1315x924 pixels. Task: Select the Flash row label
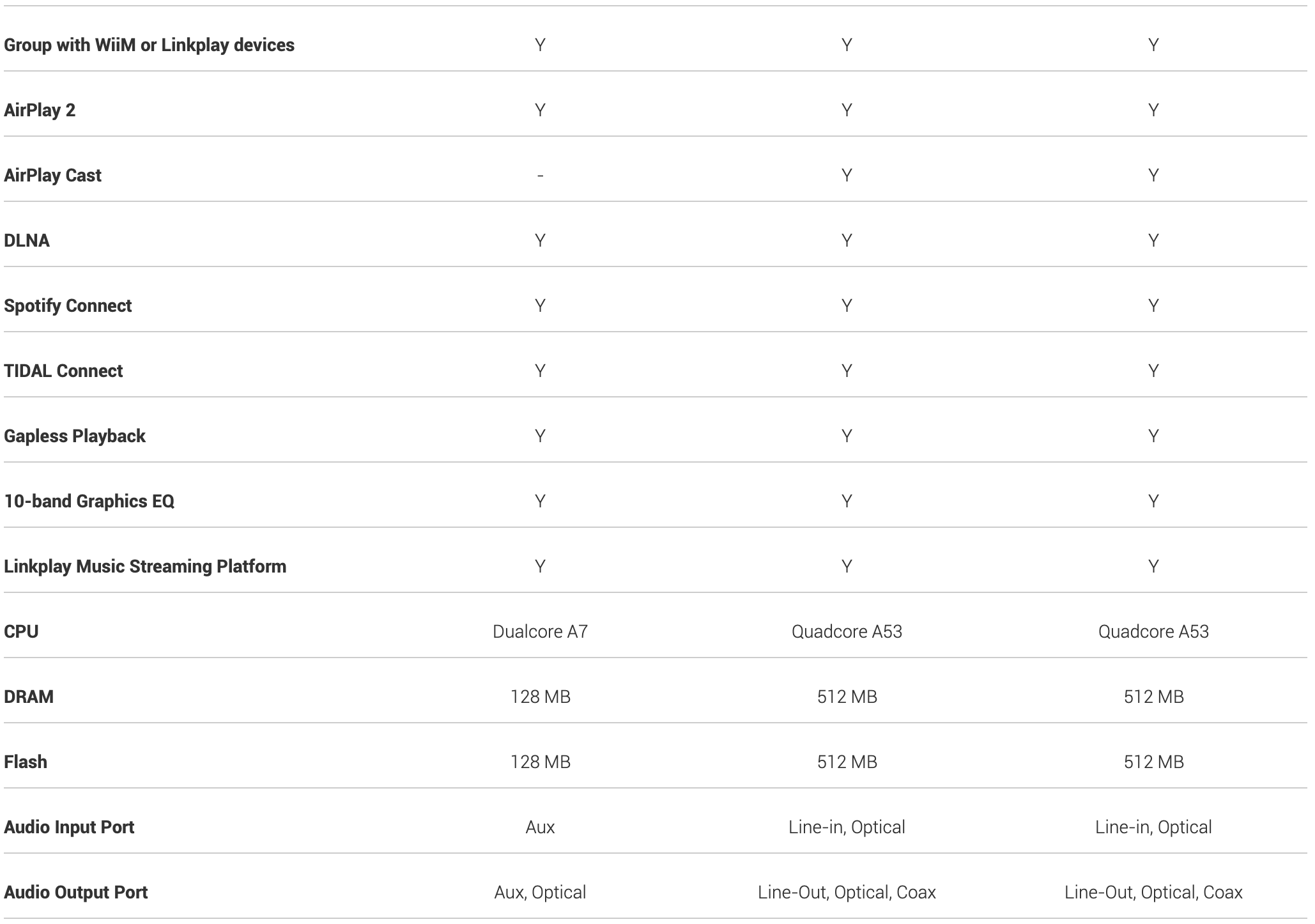coord(26,762)
